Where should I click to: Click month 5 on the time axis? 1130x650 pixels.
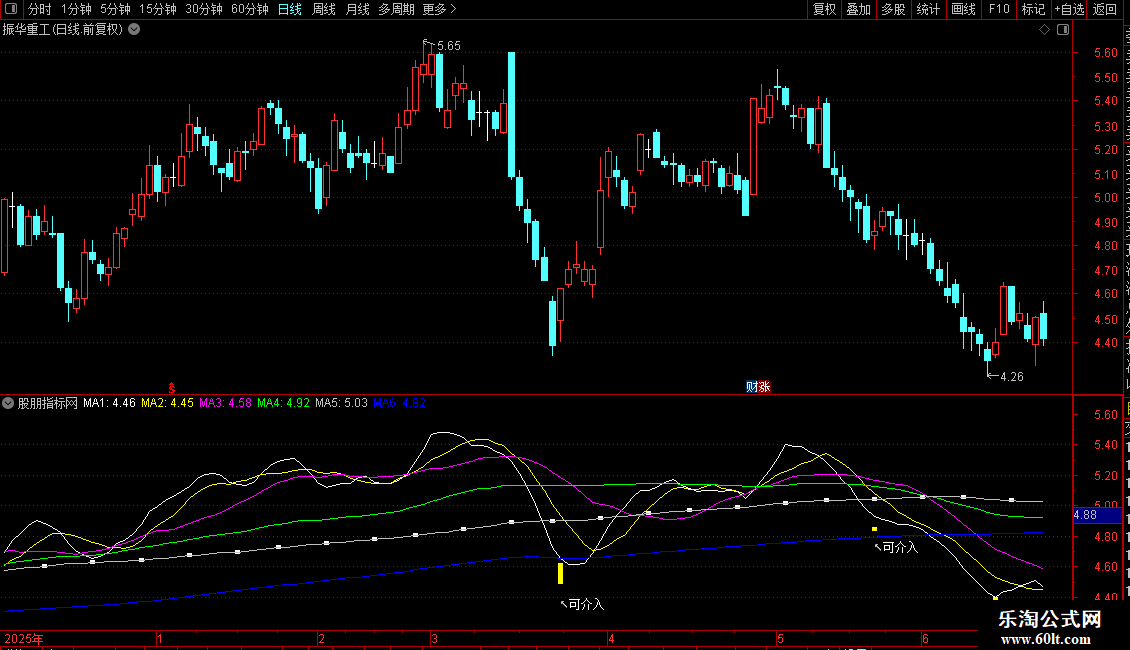click(x=780, y=638)
